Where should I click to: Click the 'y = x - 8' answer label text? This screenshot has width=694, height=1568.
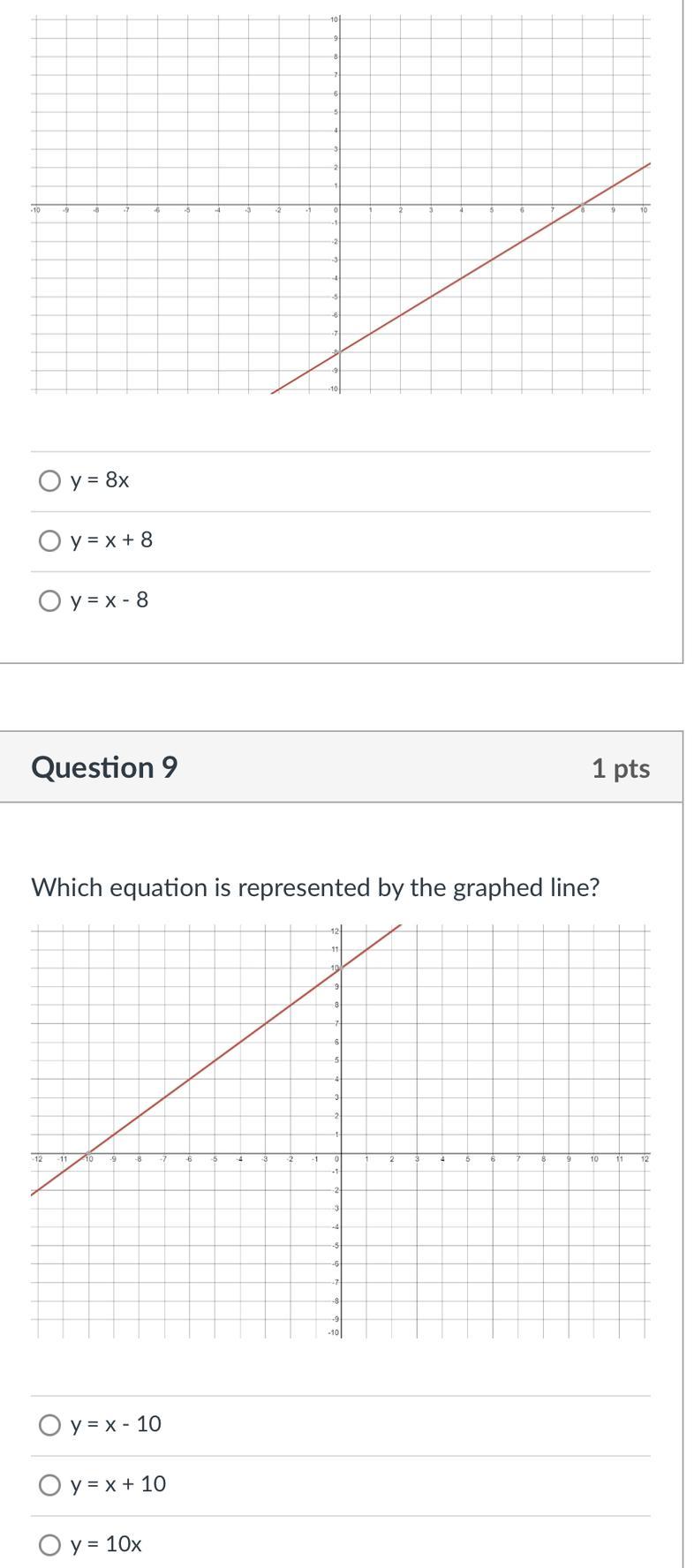tap(109, 600)
